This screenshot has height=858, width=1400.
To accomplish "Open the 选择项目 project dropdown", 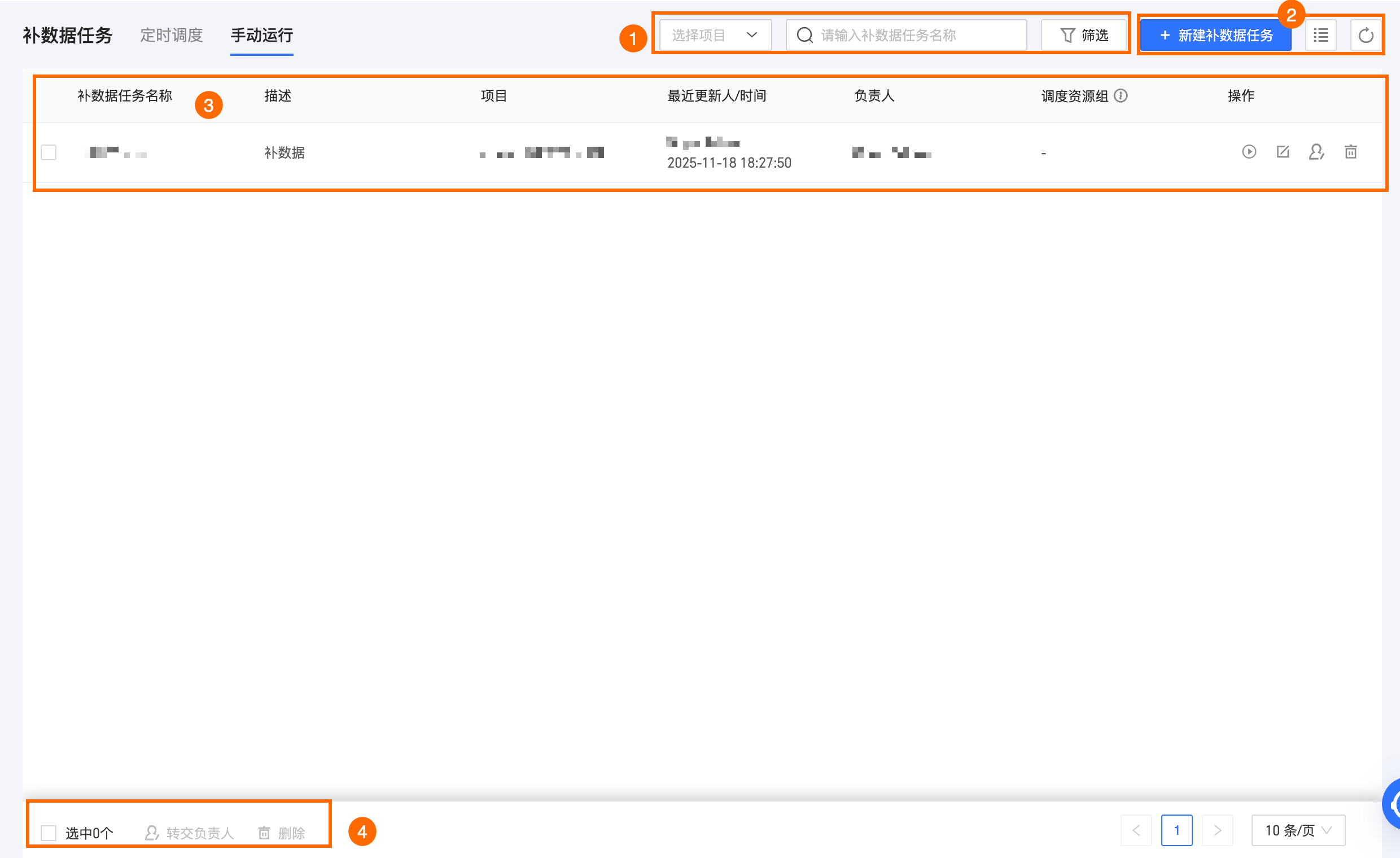I will (x=715, y=35).
